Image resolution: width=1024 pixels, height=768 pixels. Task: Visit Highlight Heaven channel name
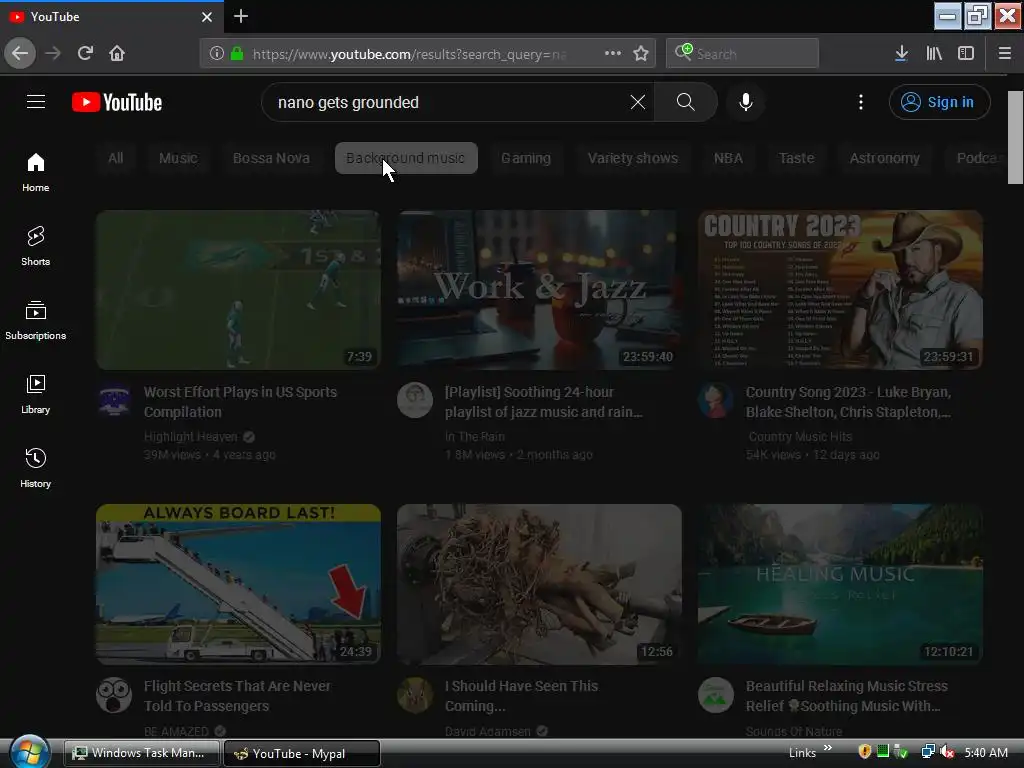pyautogui.click(x=191, y=436)
